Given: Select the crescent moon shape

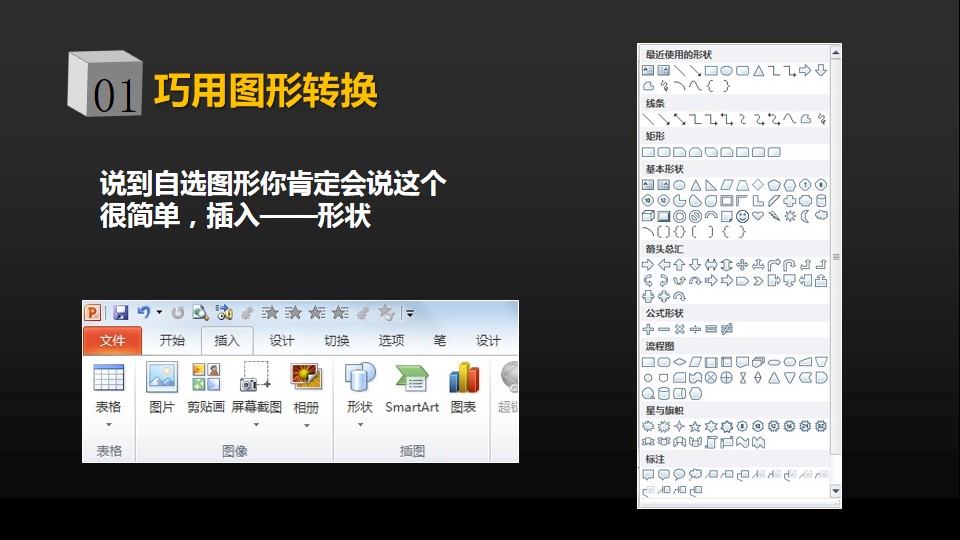Looking at the screenshot, I should tap(805, 216).
